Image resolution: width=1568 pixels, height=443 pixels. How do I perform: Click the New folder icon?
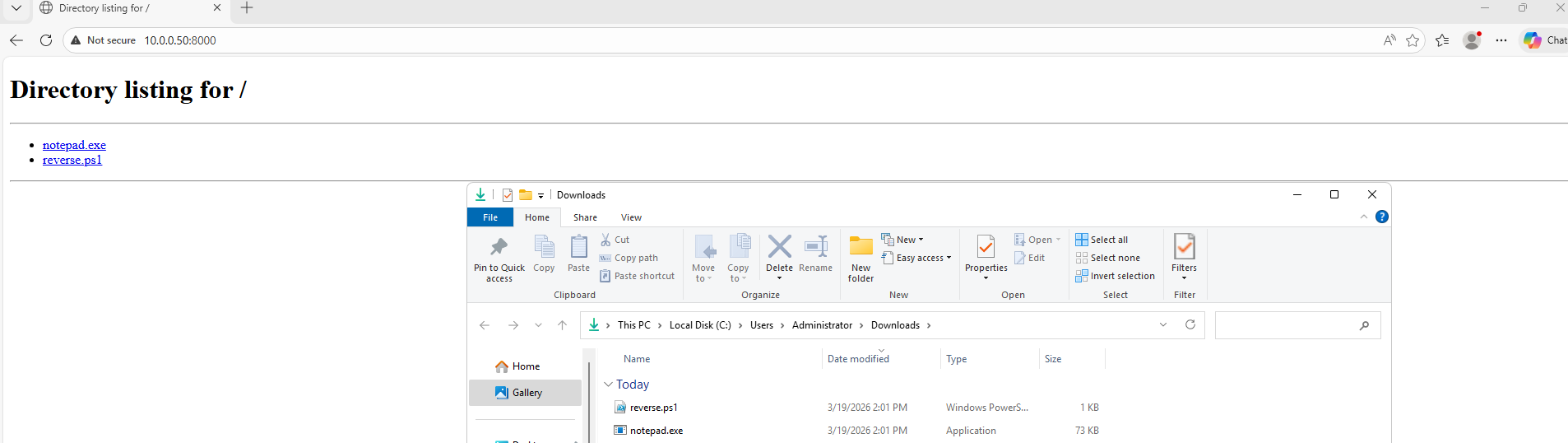point(861,247)
